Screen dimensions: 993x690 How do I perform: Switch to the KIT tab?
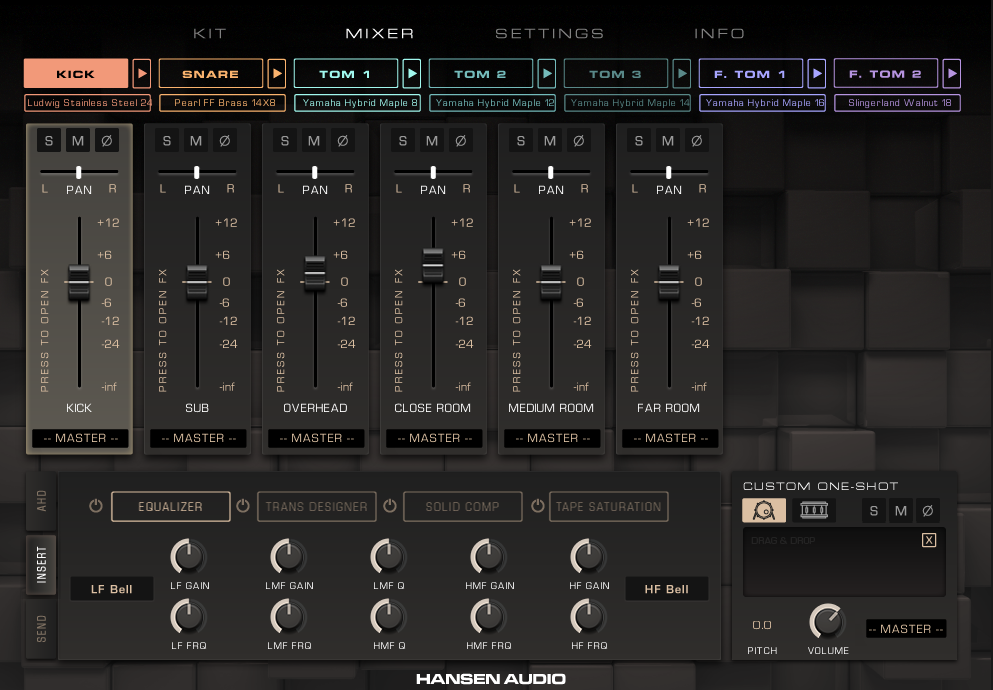(209, 33)
